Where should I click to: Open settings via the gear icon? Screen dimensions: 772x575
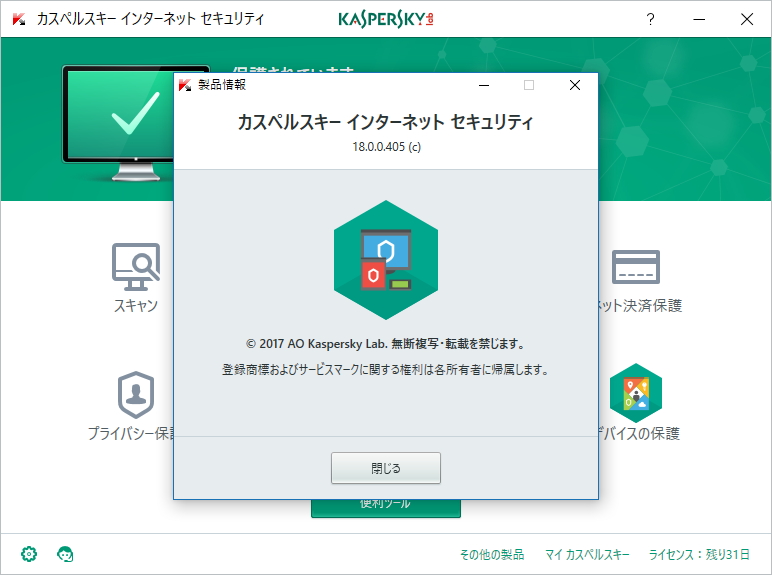click(x=29, y=554)
